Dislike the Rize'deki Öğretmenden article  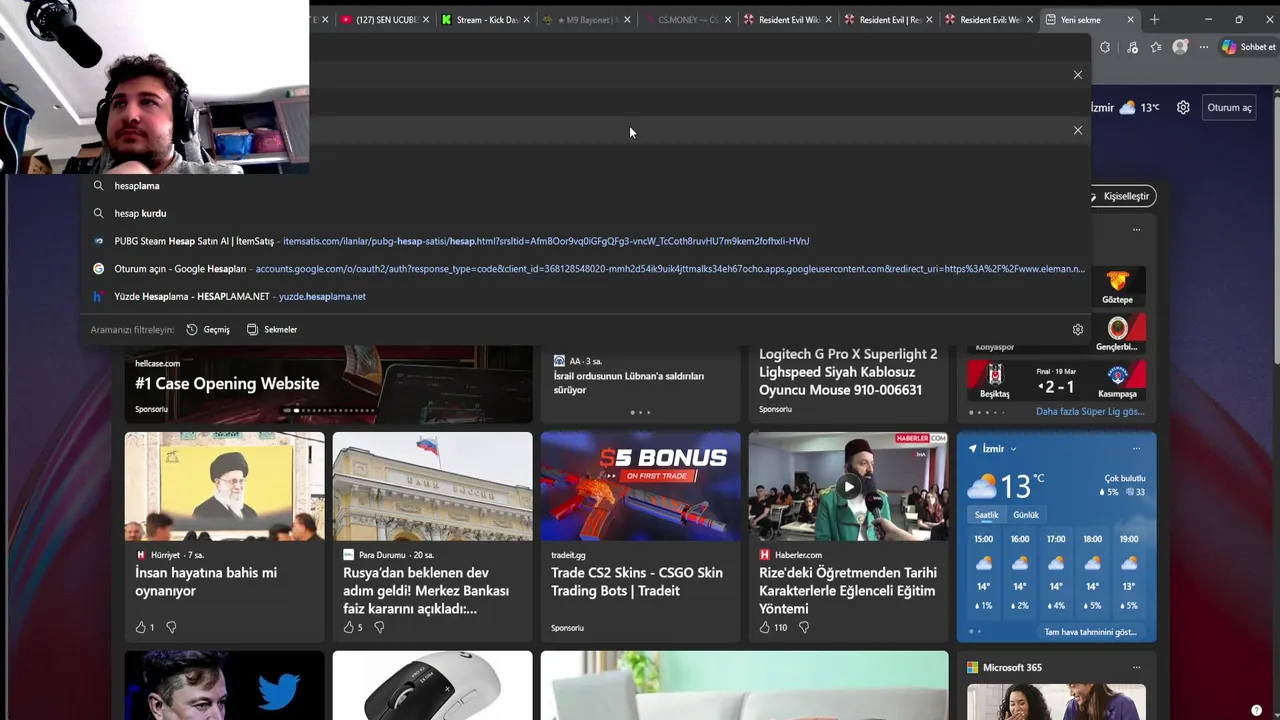[803, 627]
